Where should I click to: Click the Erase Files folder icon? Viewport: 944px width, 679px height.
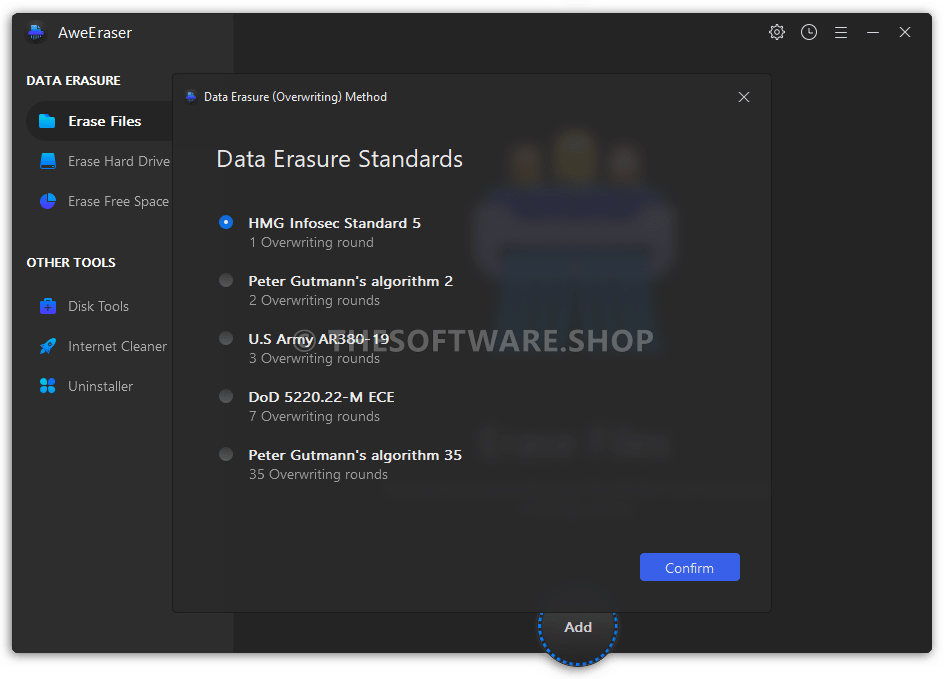(47, 121)
